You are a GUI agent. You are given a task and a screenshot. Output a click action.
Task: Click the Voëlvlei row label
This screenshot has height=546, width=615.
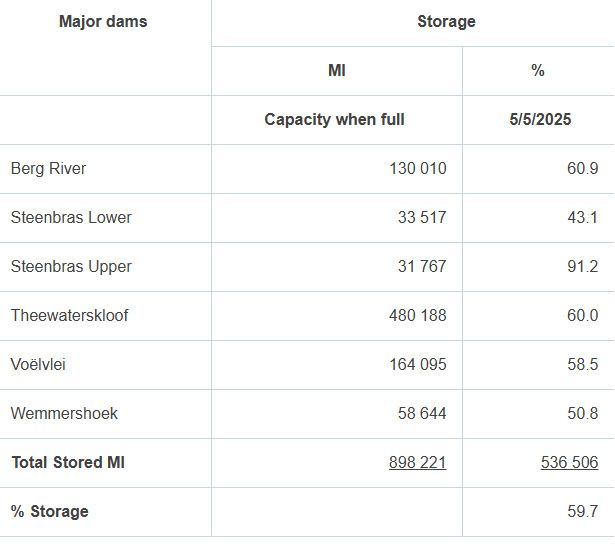click(x=38, y=364)
